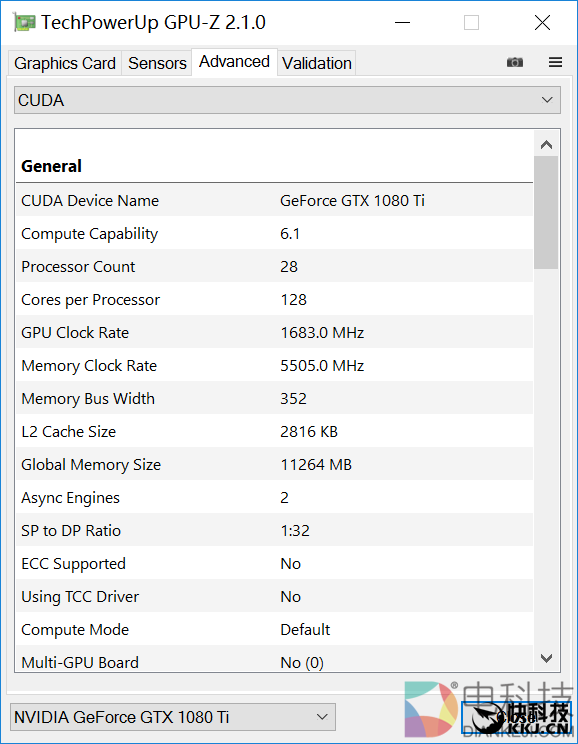578x744 pixels.
Task: Select the Async Engines label
Action: [x=70, y=498]
